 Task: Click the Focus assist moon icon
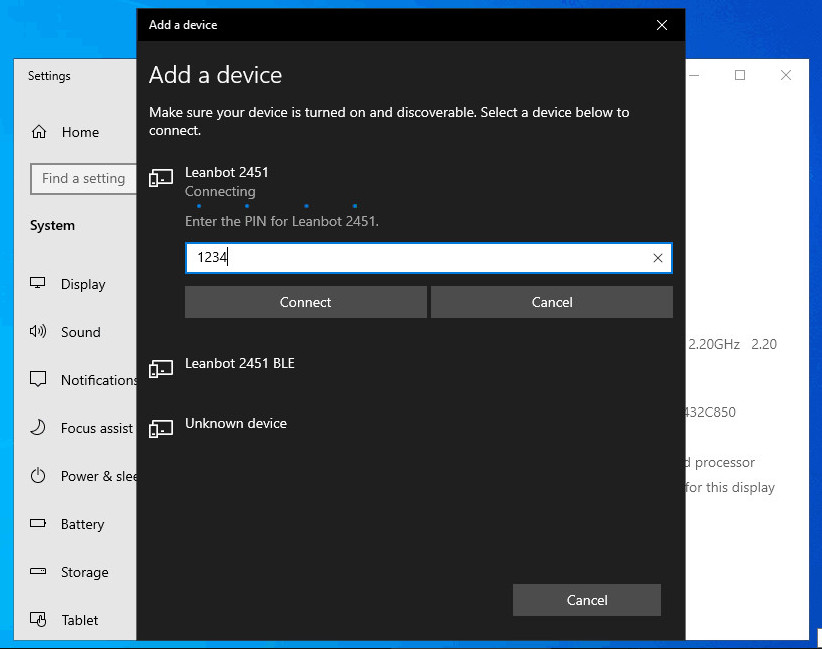pos(38,428)
